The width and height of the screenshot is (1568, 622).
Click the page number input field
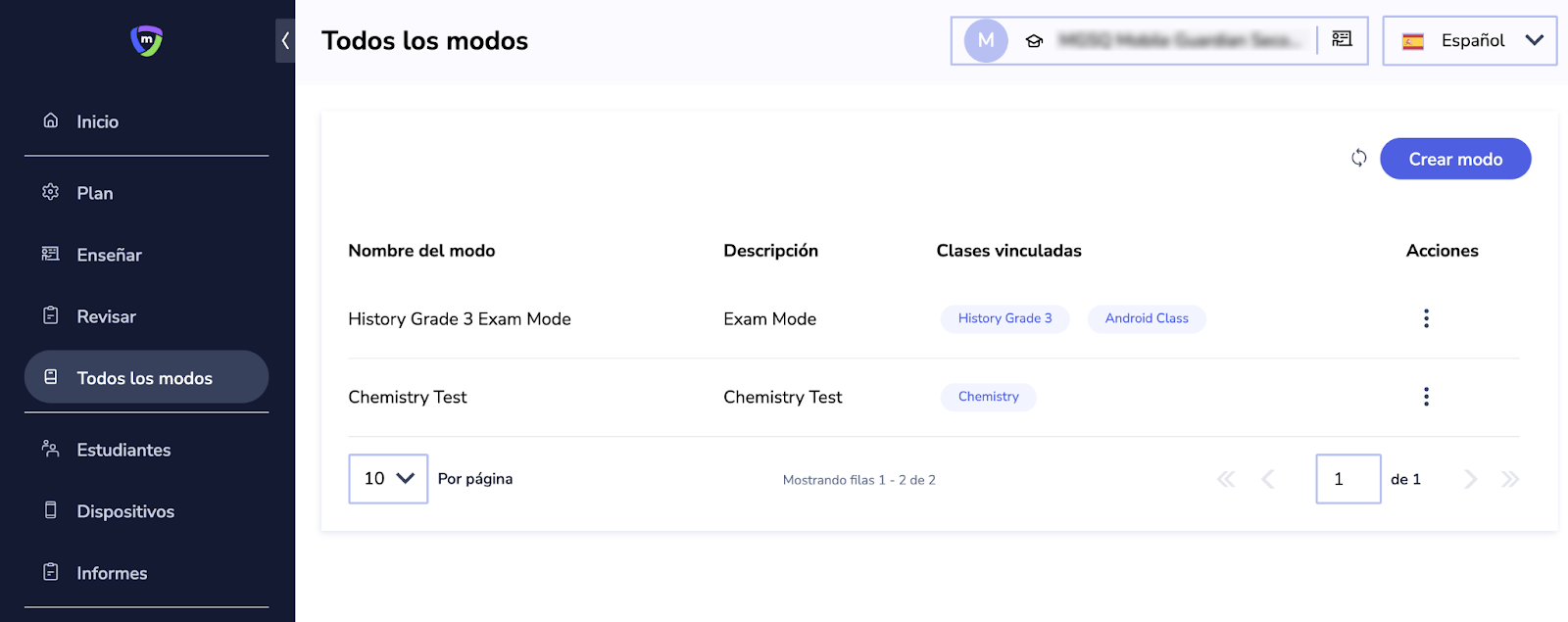[1347, 479]
